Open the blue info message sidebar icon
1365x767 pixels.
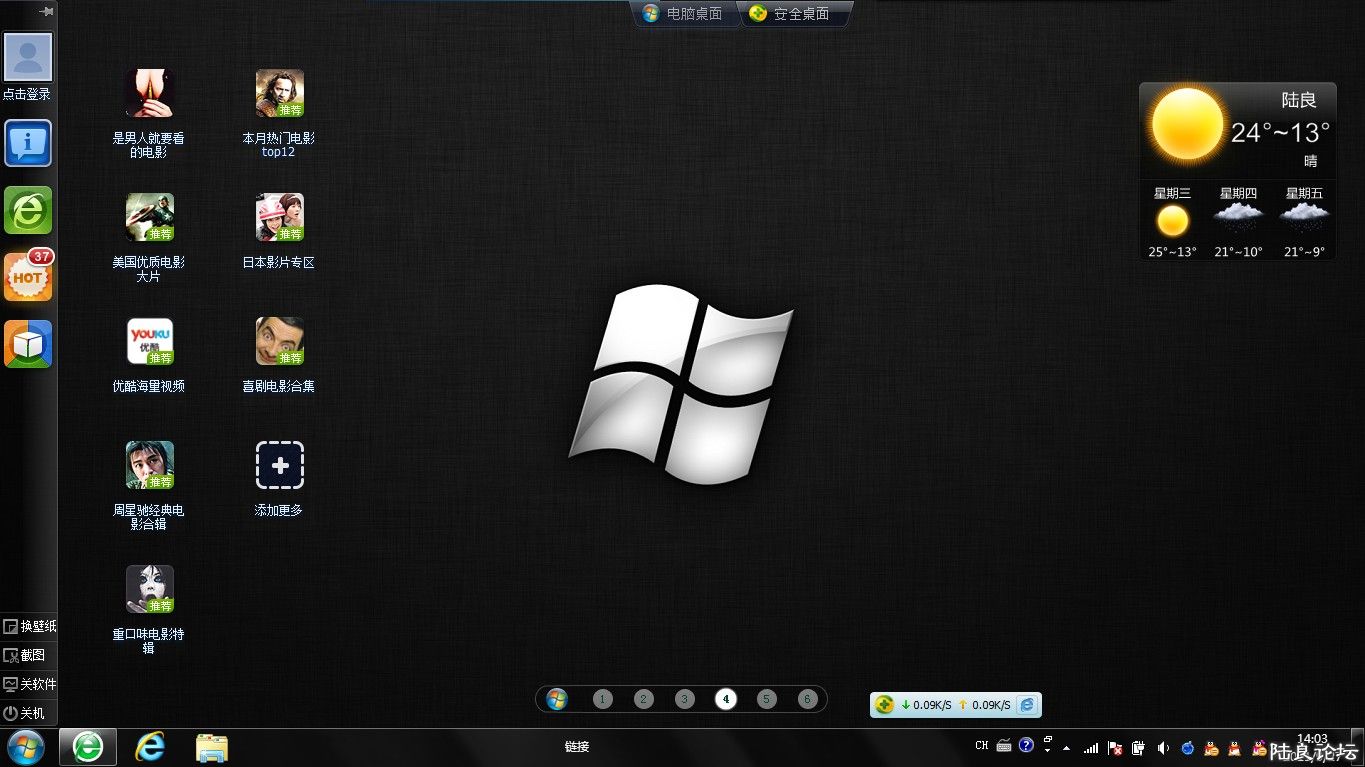[28, 144]
